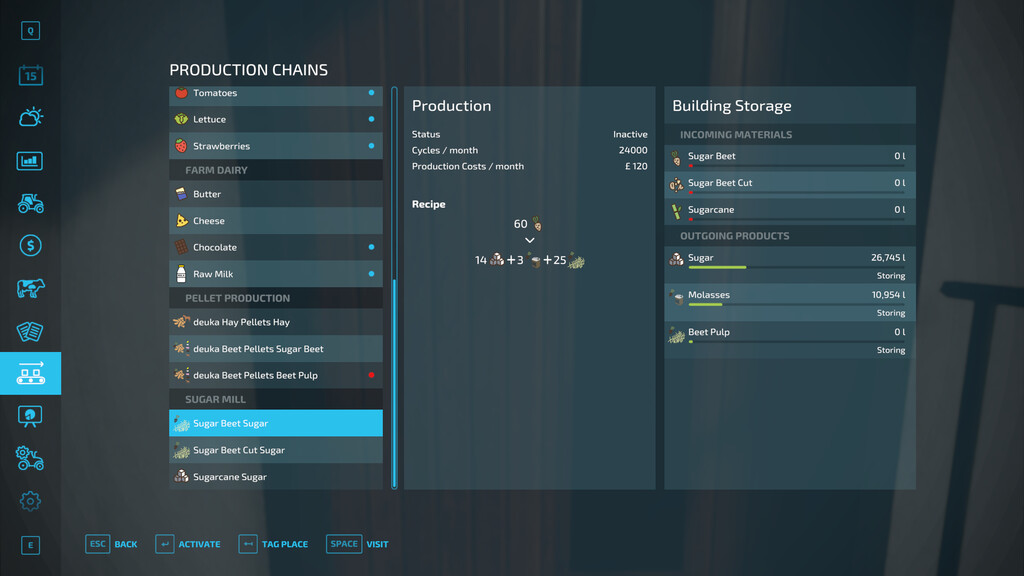
Task: Toggle the red indicator on deuka Beet Pellets Beet Pulp
Action: coord(373,374)
